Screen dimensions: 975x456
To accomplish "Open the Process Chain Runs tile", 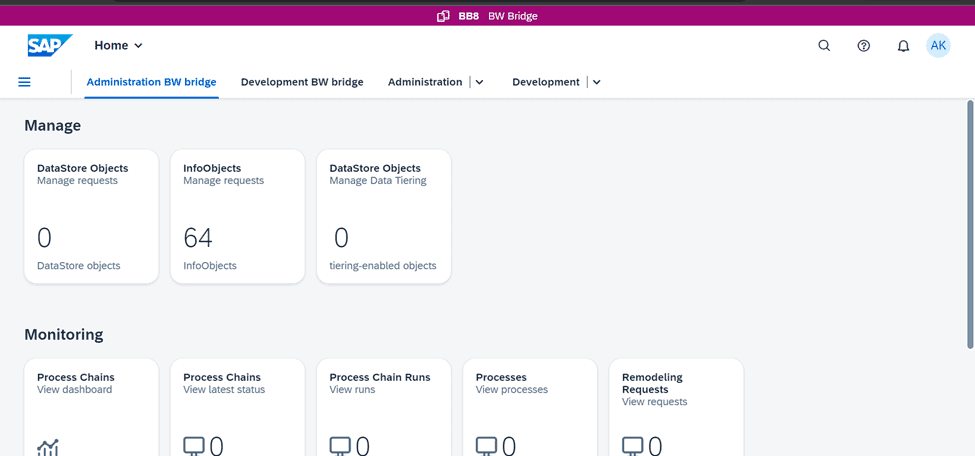I will 384,407.
